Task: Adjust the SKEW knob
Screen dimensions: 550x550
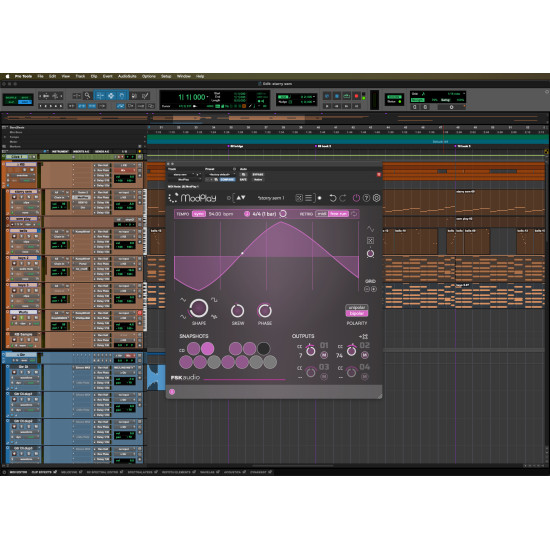Action: [x=237, y=310]
